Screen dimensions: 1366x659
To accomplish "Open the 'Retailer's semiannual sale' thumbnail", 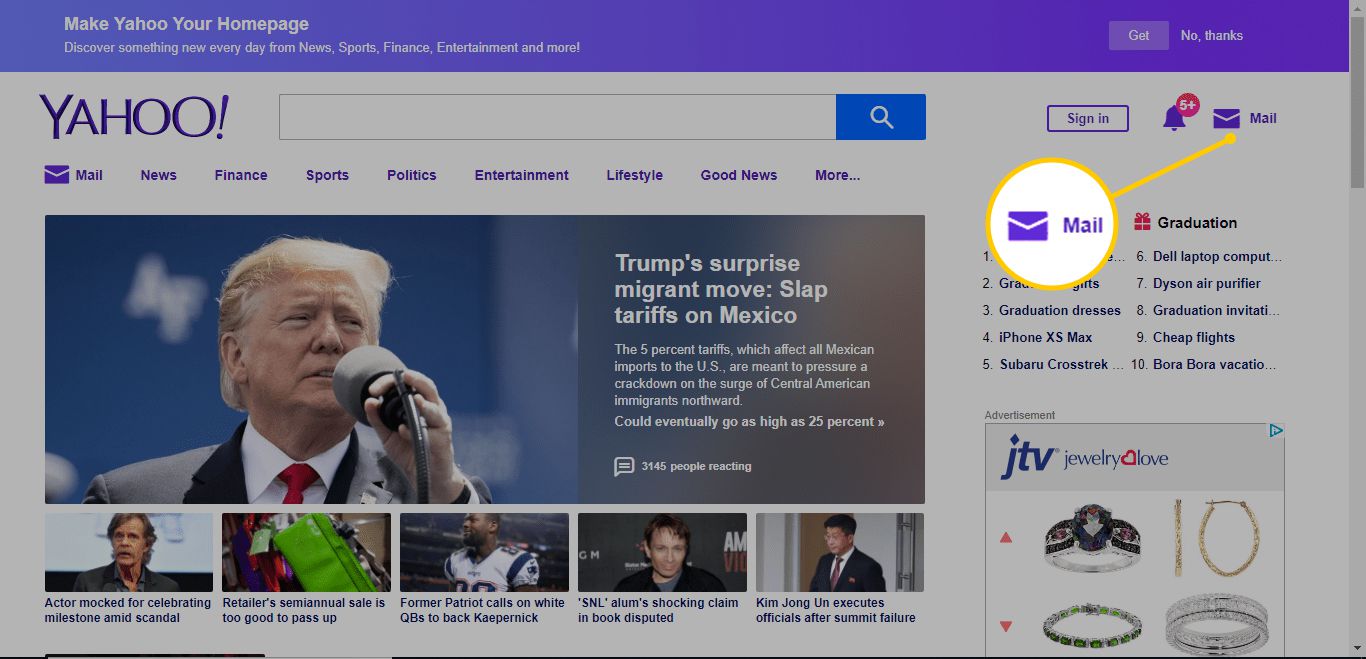I will tap(306, 552).
